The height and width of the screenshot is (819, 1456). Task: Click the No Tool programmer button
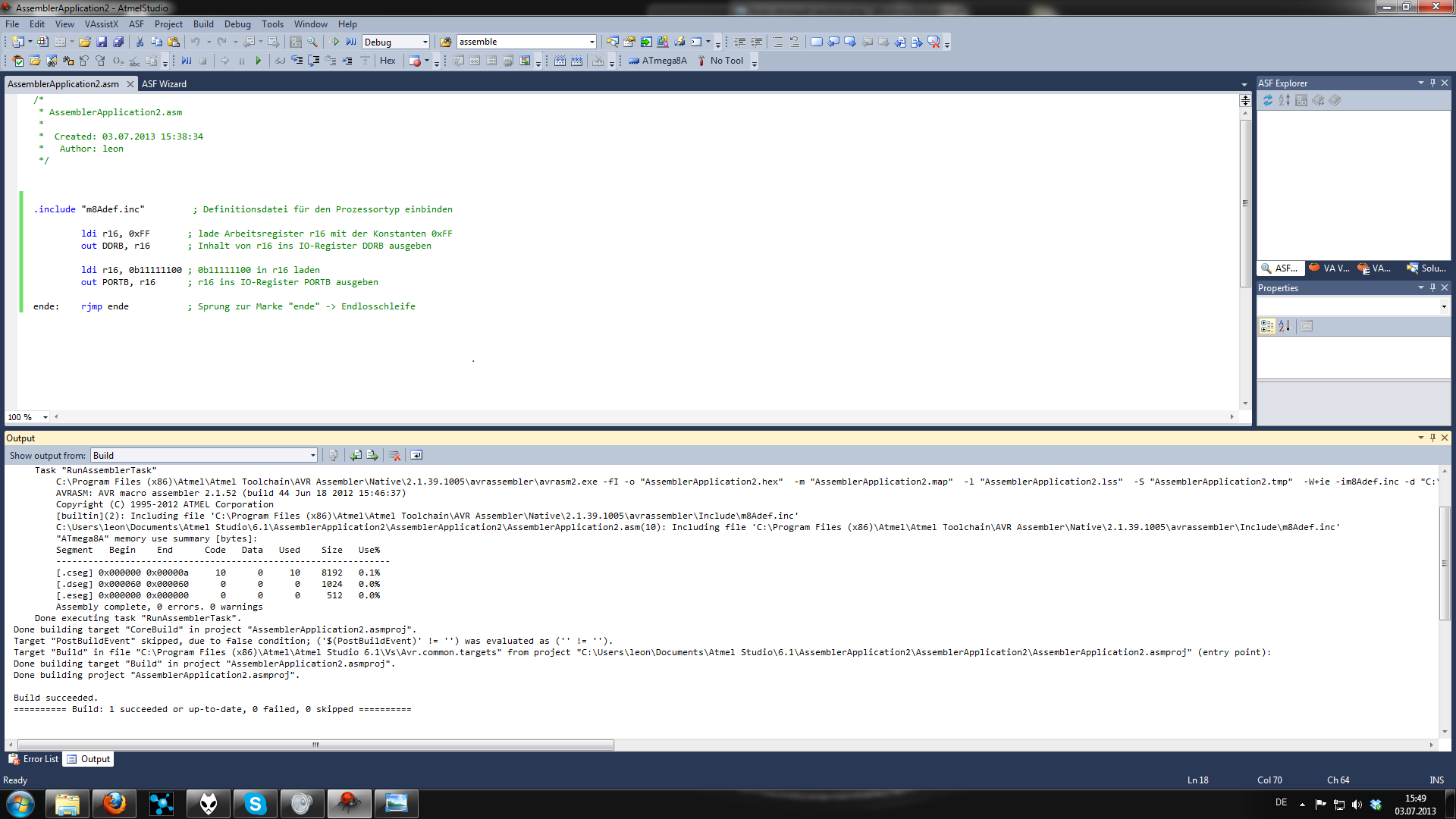coord(720,61)
